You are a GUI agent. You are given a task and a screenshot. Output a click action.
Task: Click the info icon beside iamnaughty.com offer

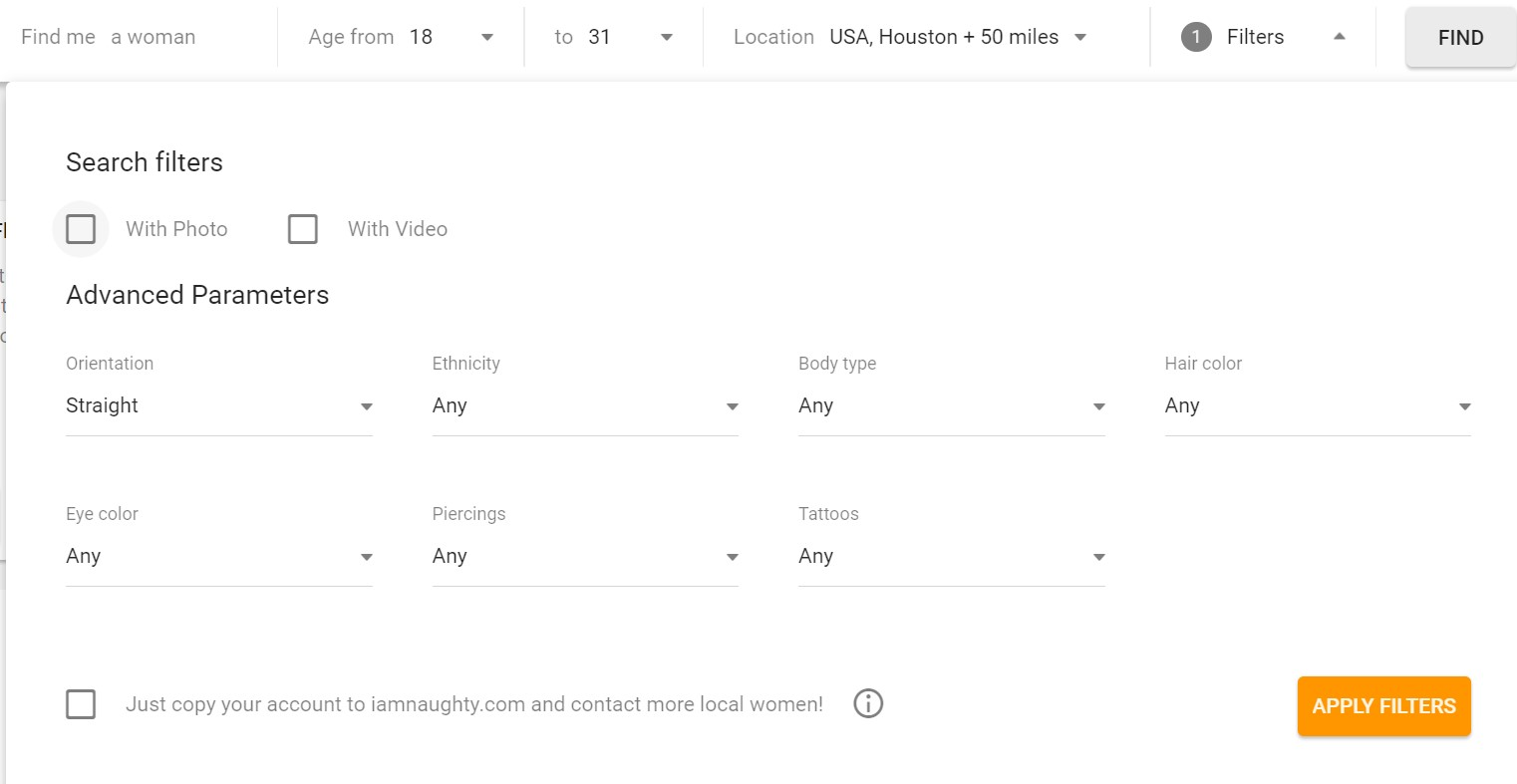pos(868,703)
